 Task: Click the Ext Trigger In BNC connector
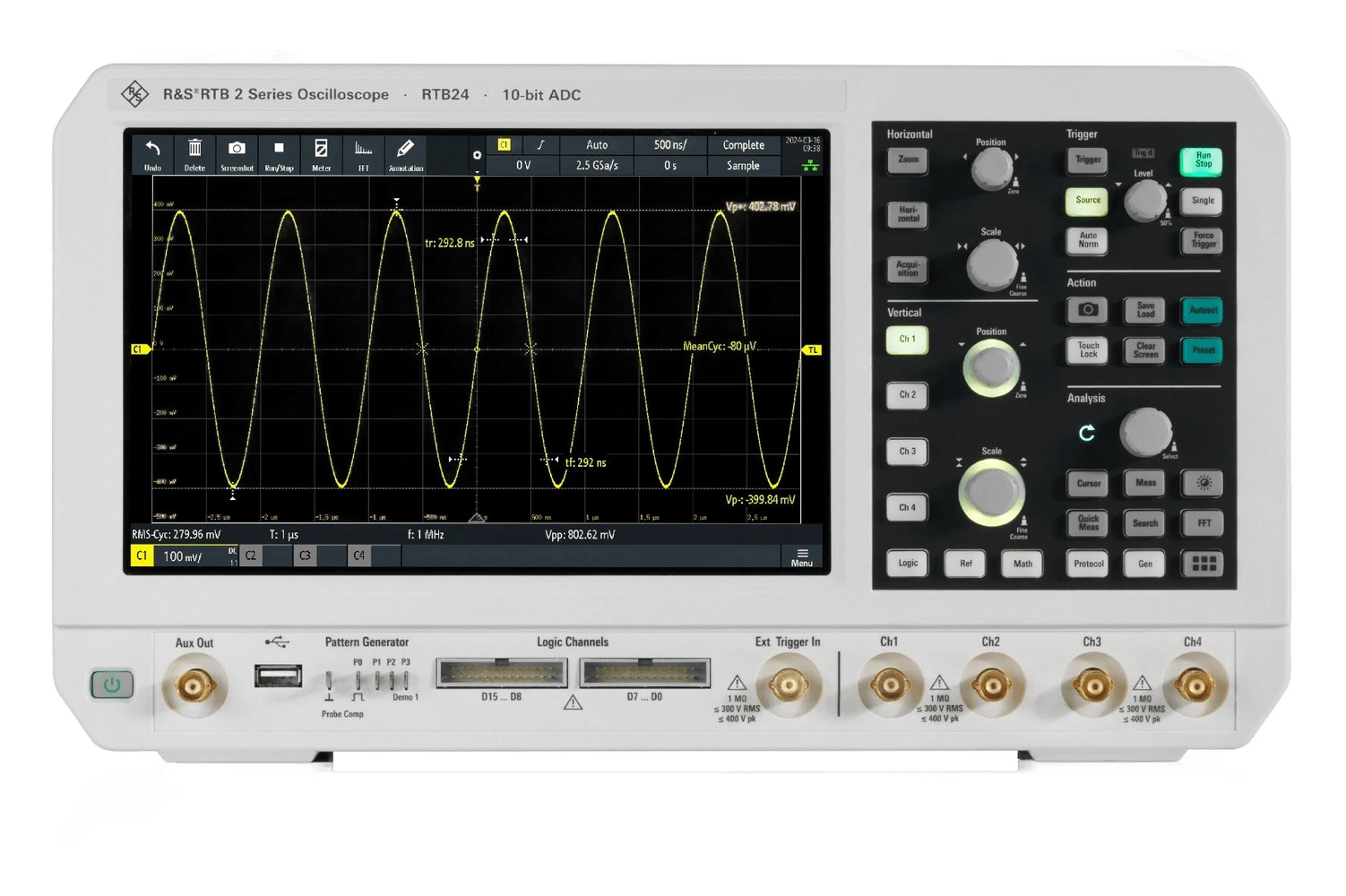click(x=789, y=686)
